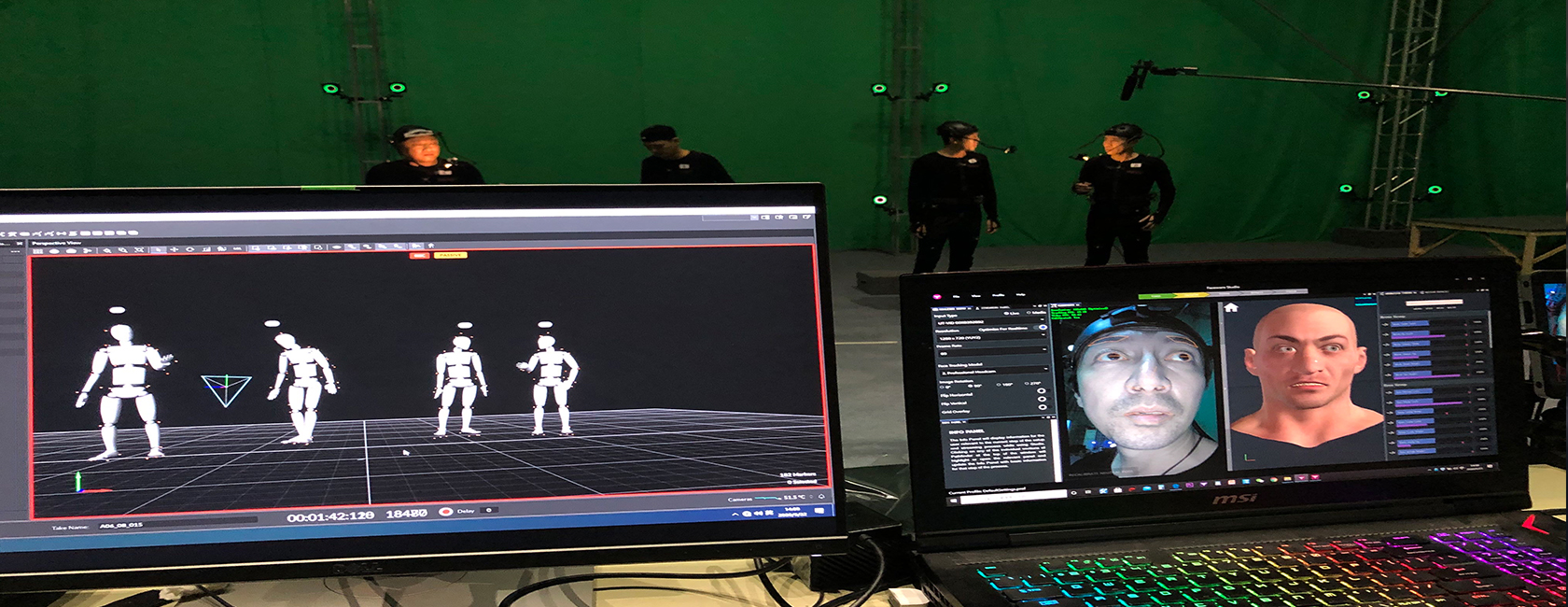Click the red status badge above the viewport
1568x607 pixels.
pos(419,255)
